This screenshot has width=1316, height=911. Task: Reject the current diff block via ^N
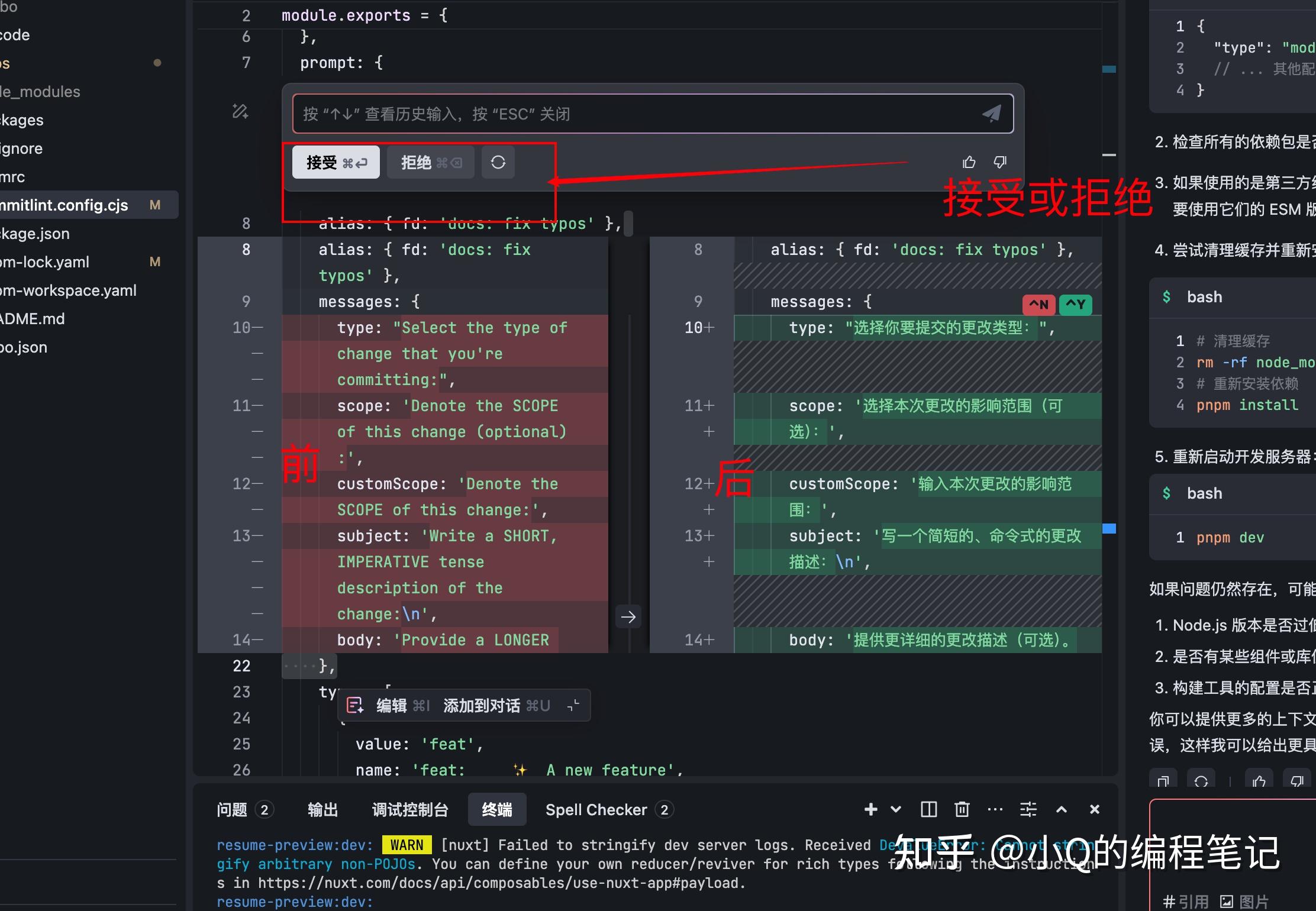point(1038,304)
